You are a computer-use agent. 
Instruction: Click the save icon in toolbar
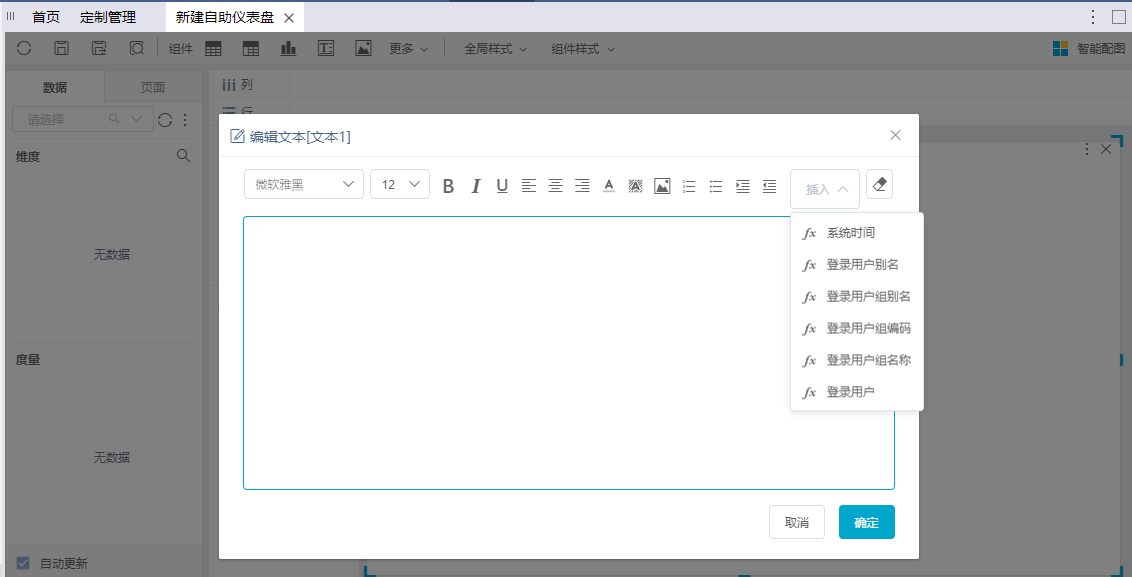point(61,48)
